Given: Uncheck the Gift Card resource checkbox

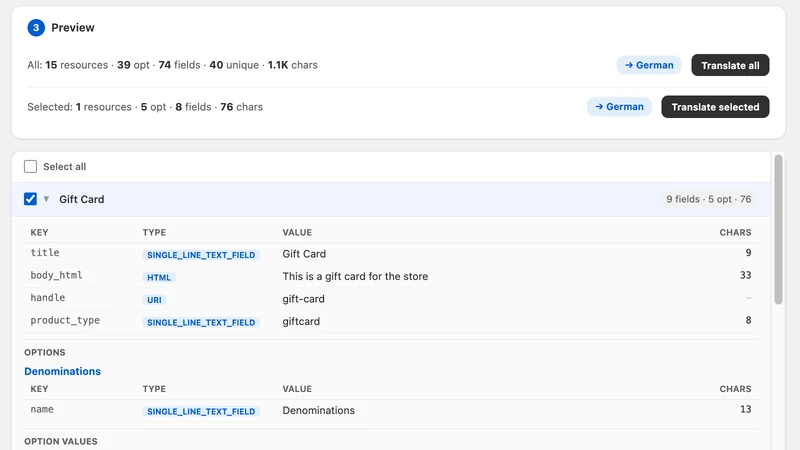Looking at the screenshot, I should coord(31,199).
